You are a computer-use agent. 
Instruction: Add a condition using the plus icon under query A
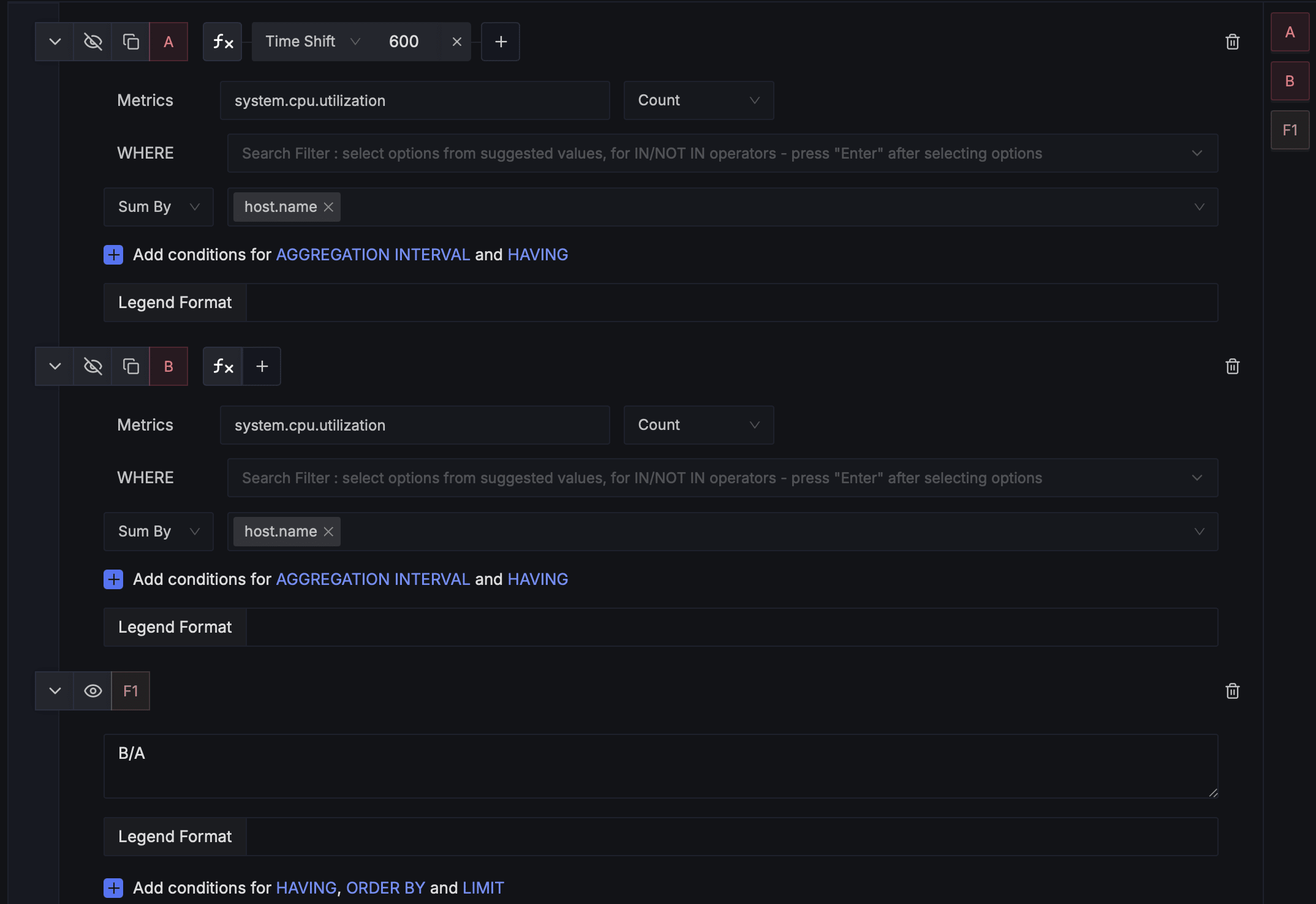(x=113, y=254)
